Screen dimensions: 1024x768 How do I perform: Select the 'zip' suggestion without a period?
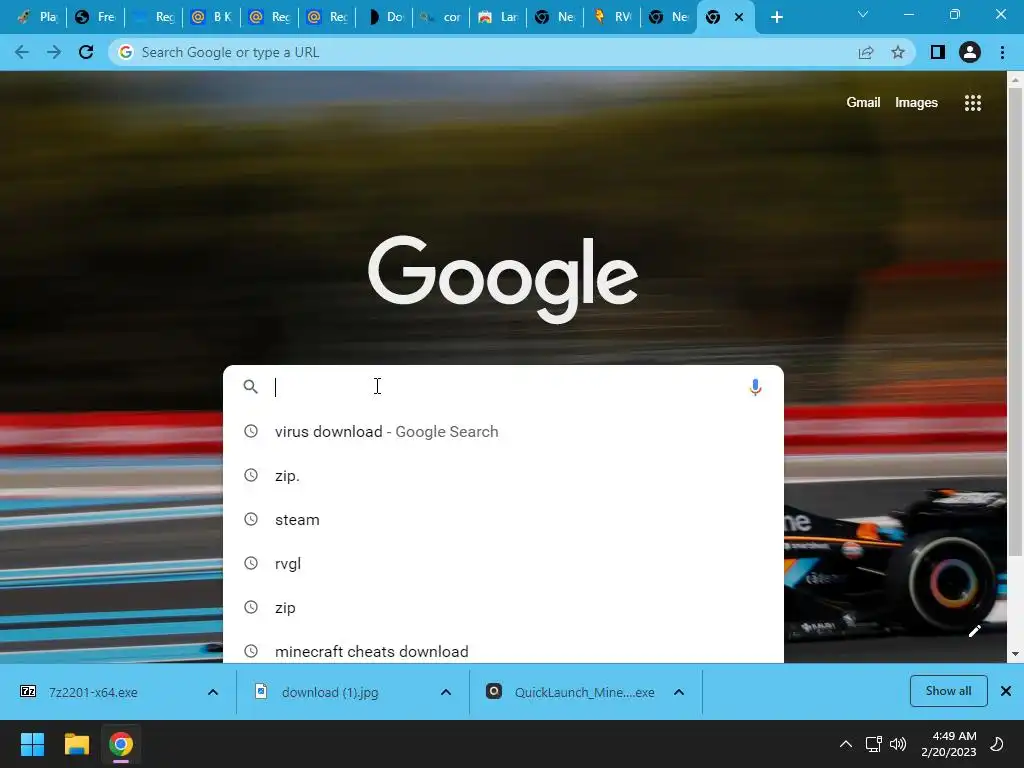(503, 608)
